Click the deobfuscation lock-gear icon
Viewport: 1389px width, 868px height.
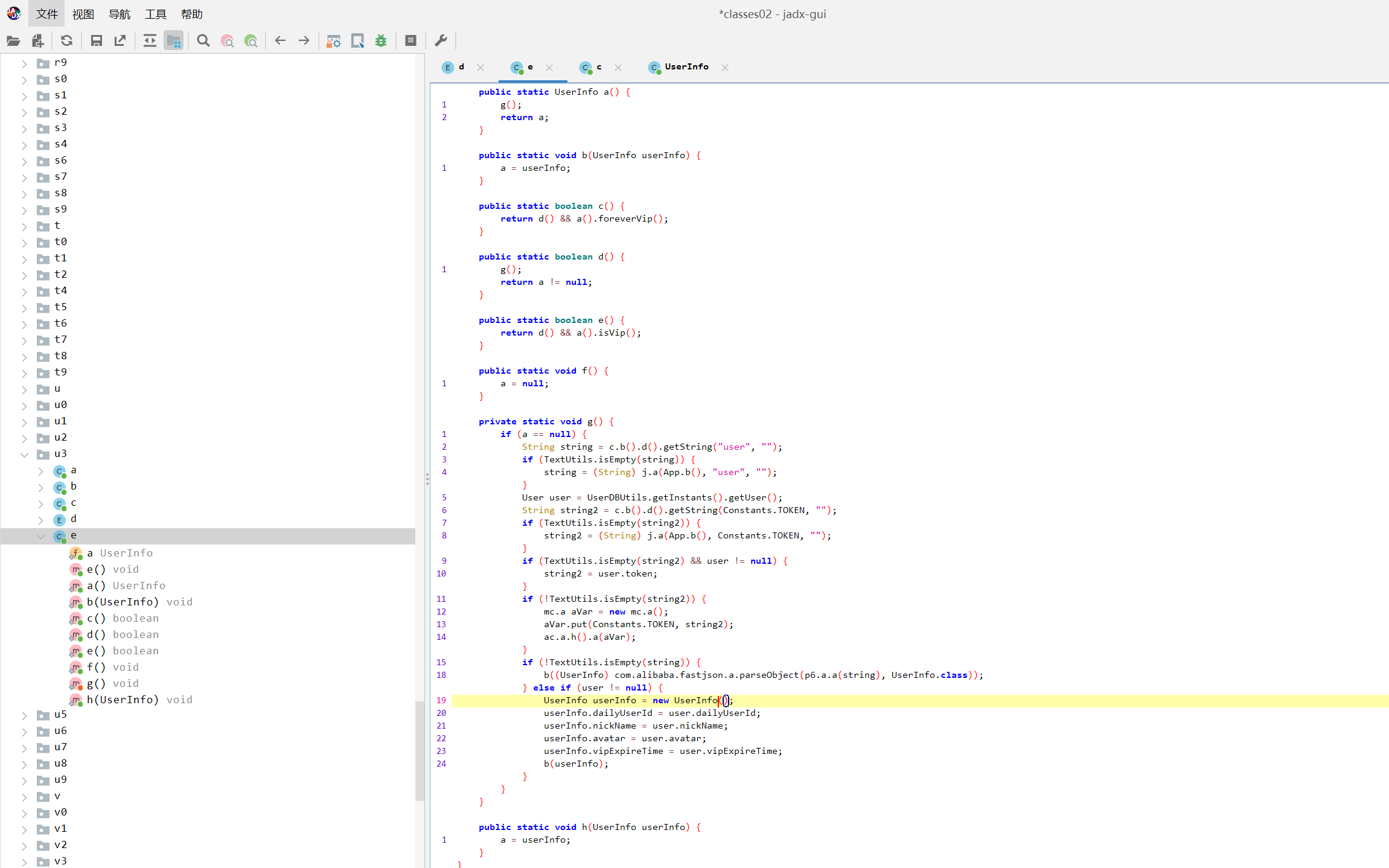point(333,41)
